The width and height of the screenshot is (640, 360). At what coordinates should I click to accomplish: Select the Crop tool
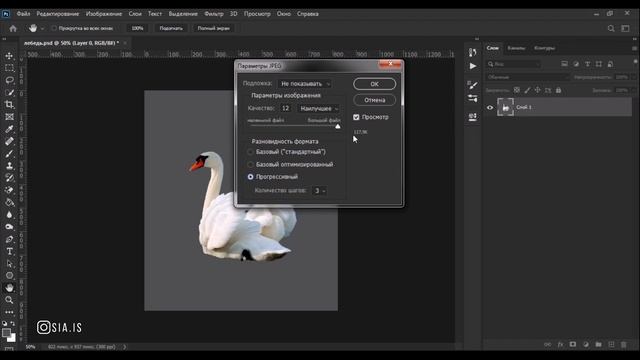tap(9, 104)
